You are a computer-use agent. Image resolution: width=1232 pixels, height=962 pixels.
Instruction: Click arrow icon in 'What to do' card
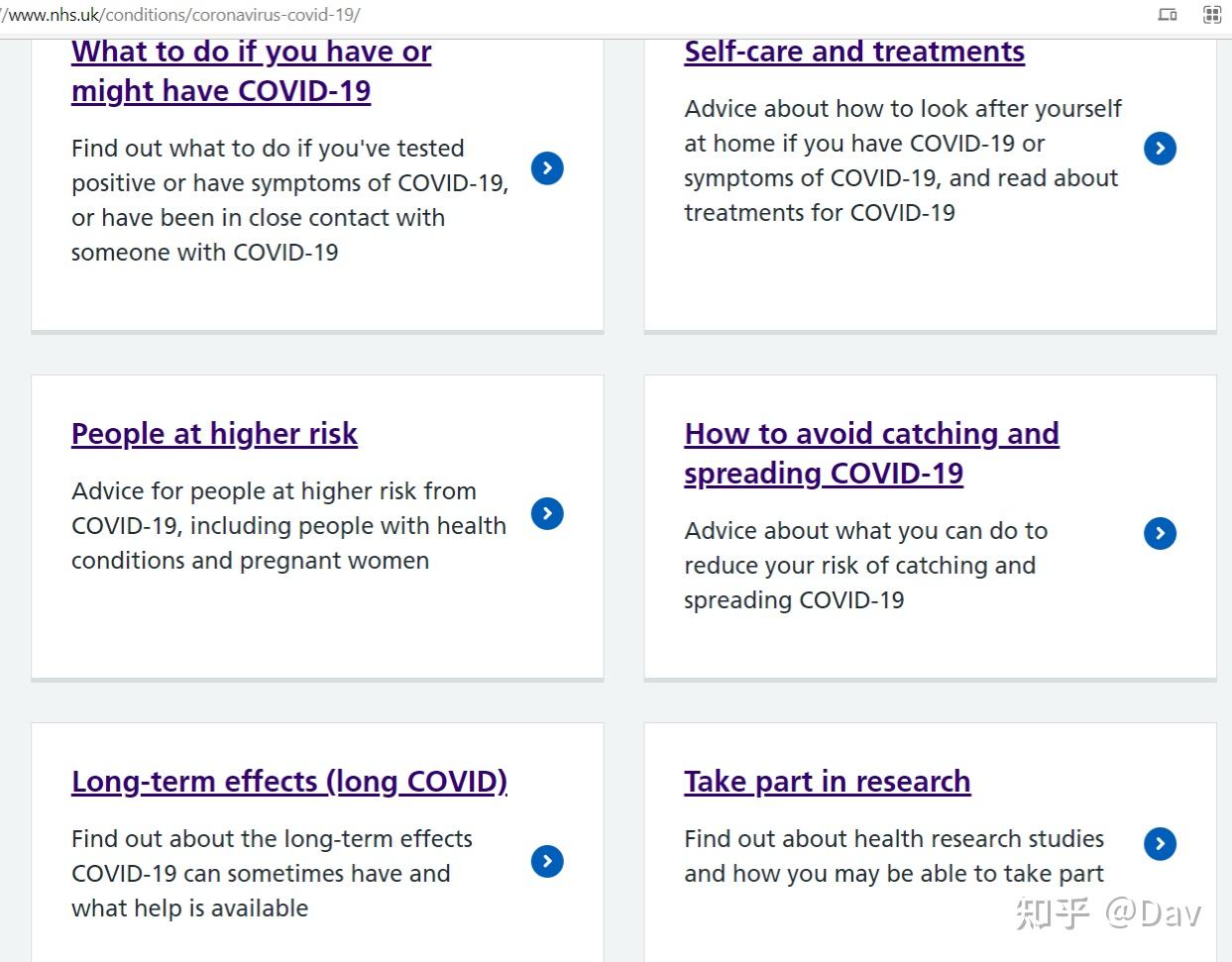point(547,167)
